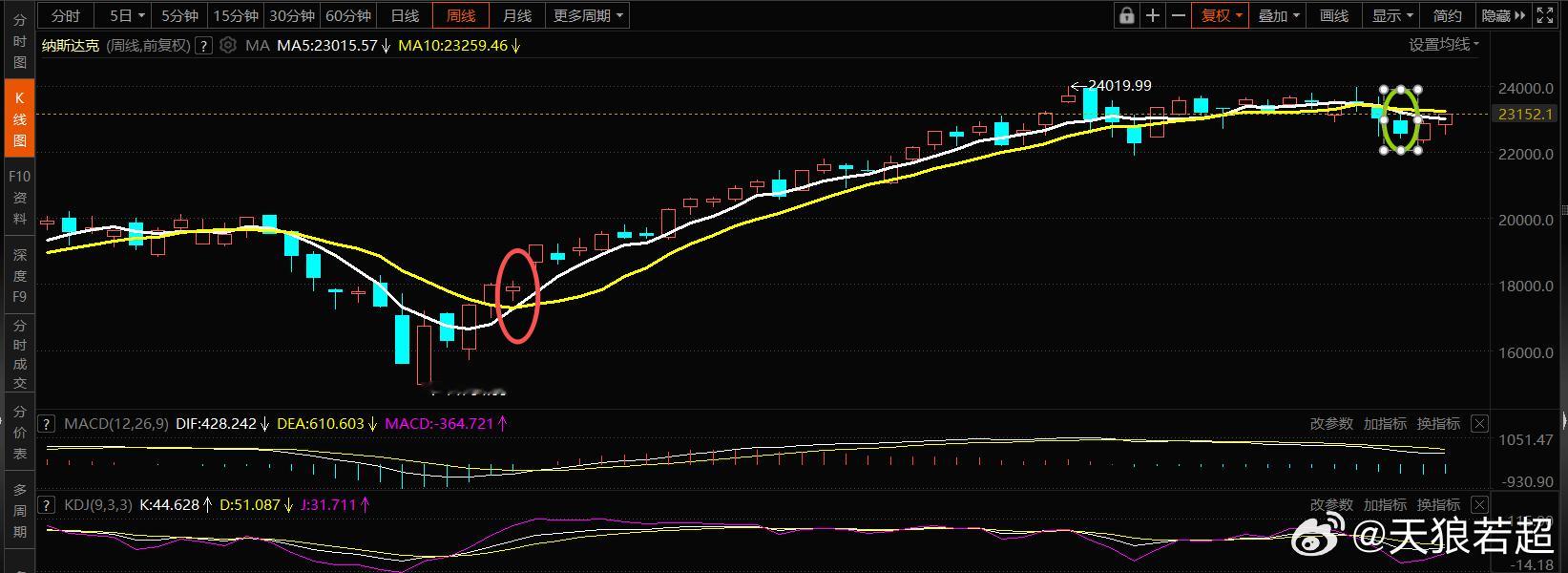Enter fullscreen with the expand arrows icon
Image resolution: width=1568 pixels, height=573 pixels.
click(x=1547, y=15)
